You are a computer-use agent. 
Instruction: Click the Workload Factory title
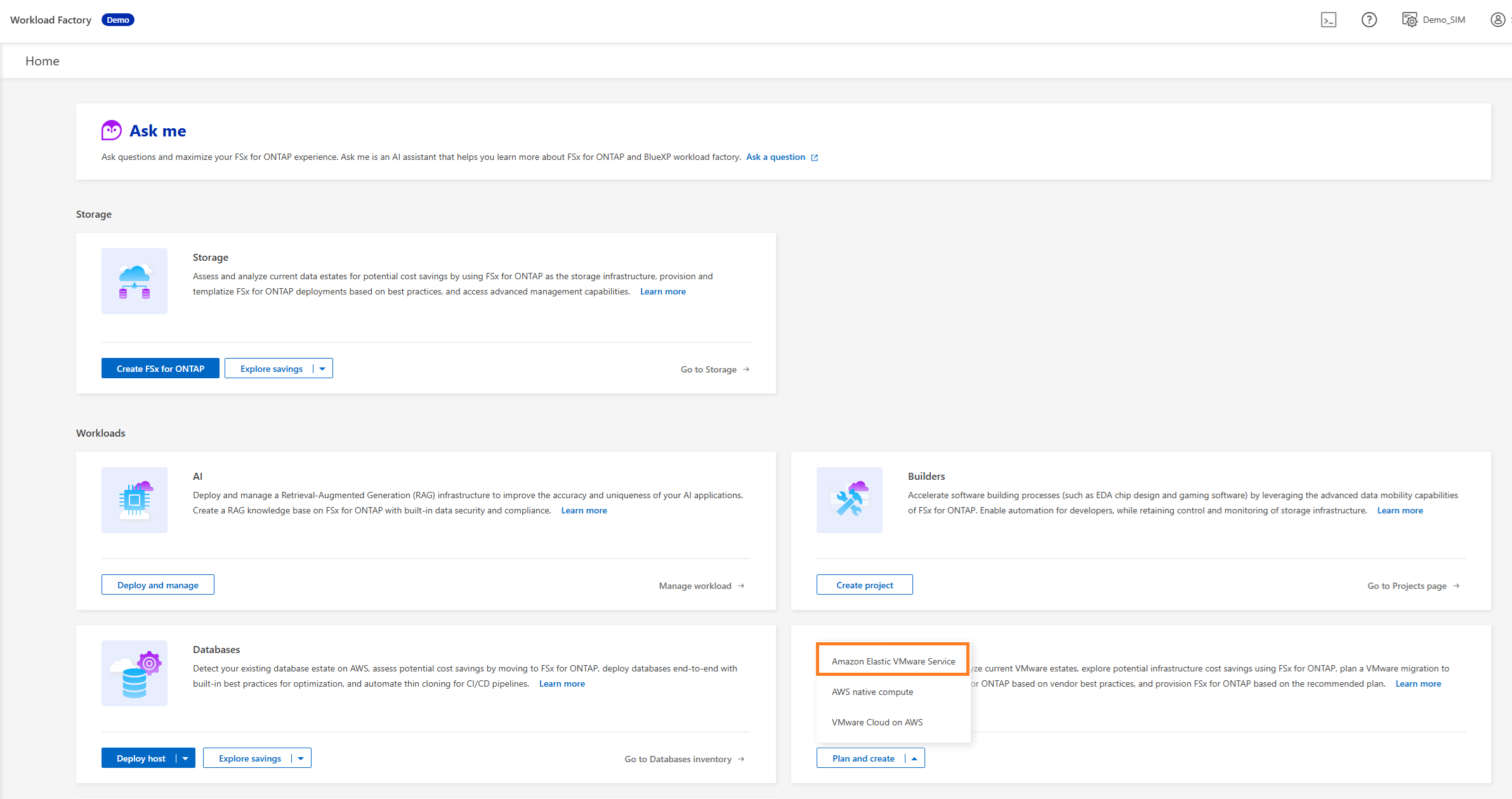tap(51, 20)
